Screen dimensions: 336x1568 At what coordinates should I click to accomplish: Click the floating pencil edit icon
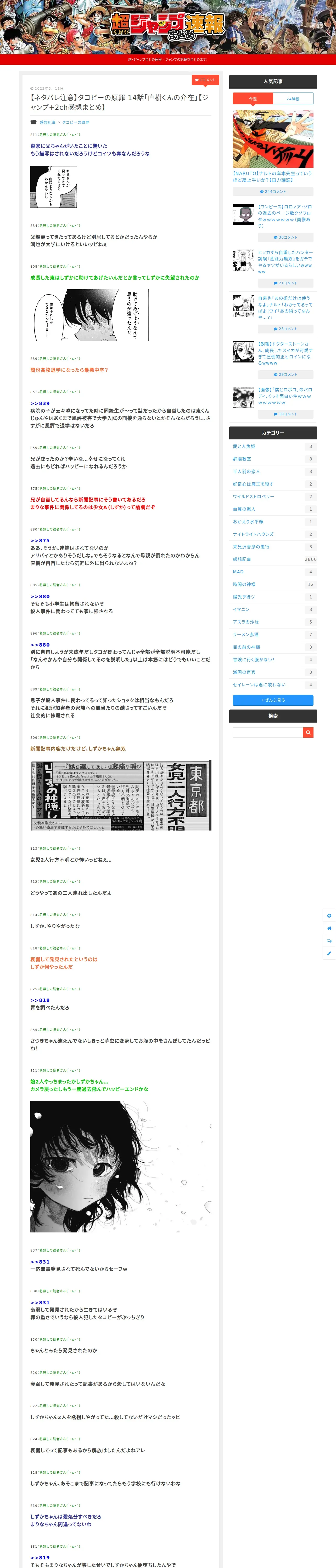pos(329,953)
